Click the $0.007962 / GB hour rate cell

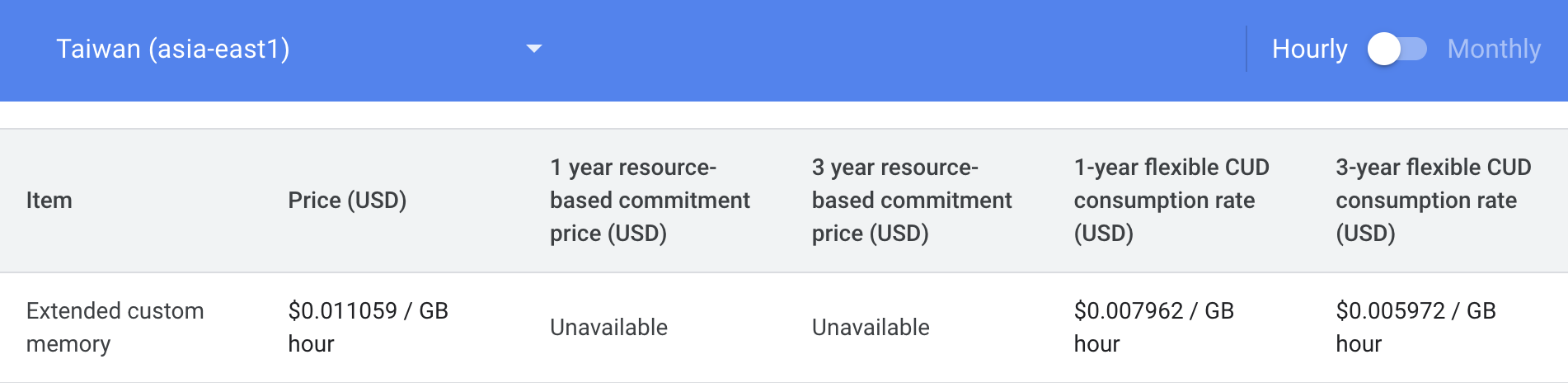(x=1153, y=328)
